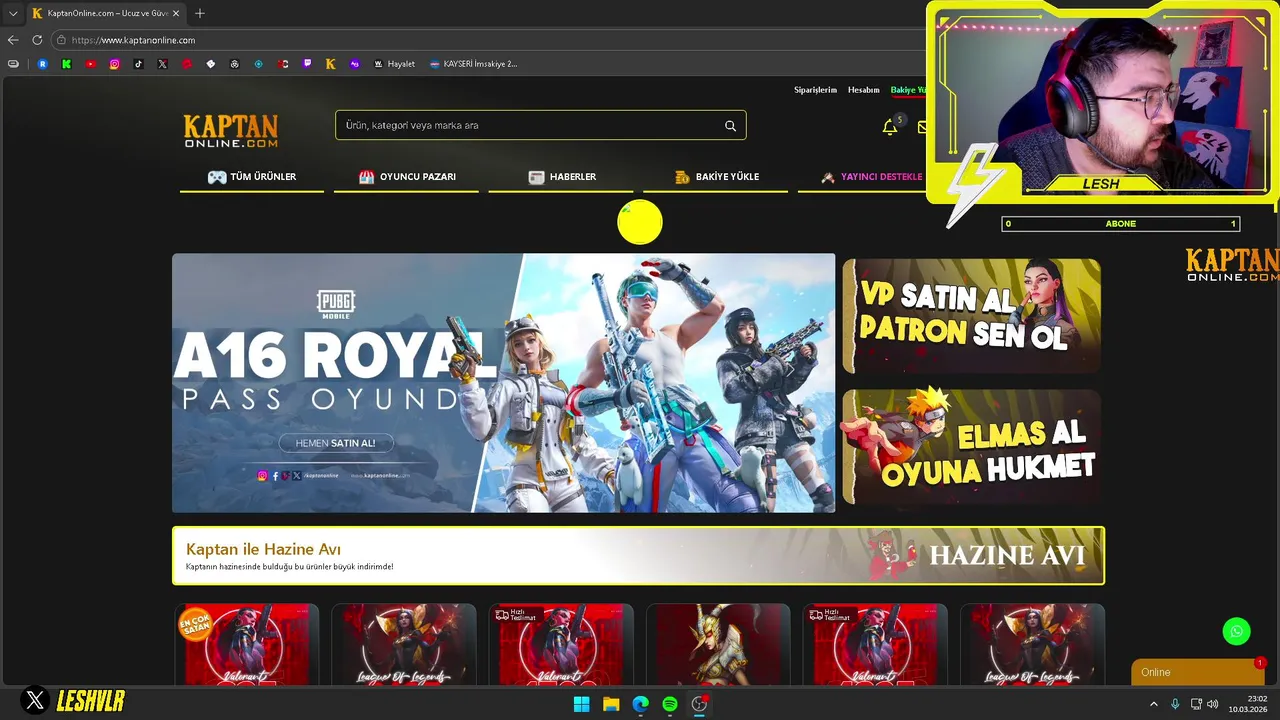The width and height of the screenshot is (1280, 720).
Task: Open the X (Twitter) bookmark icon
Action: point(163,64)
